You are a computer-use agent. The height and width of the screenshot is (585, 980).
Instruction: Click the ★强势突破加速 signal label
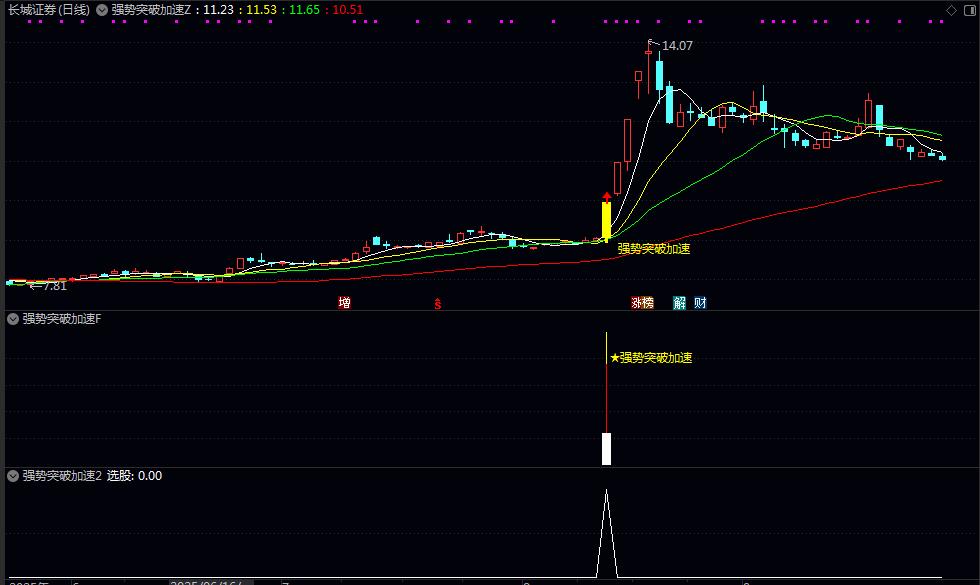click(651, 358)
